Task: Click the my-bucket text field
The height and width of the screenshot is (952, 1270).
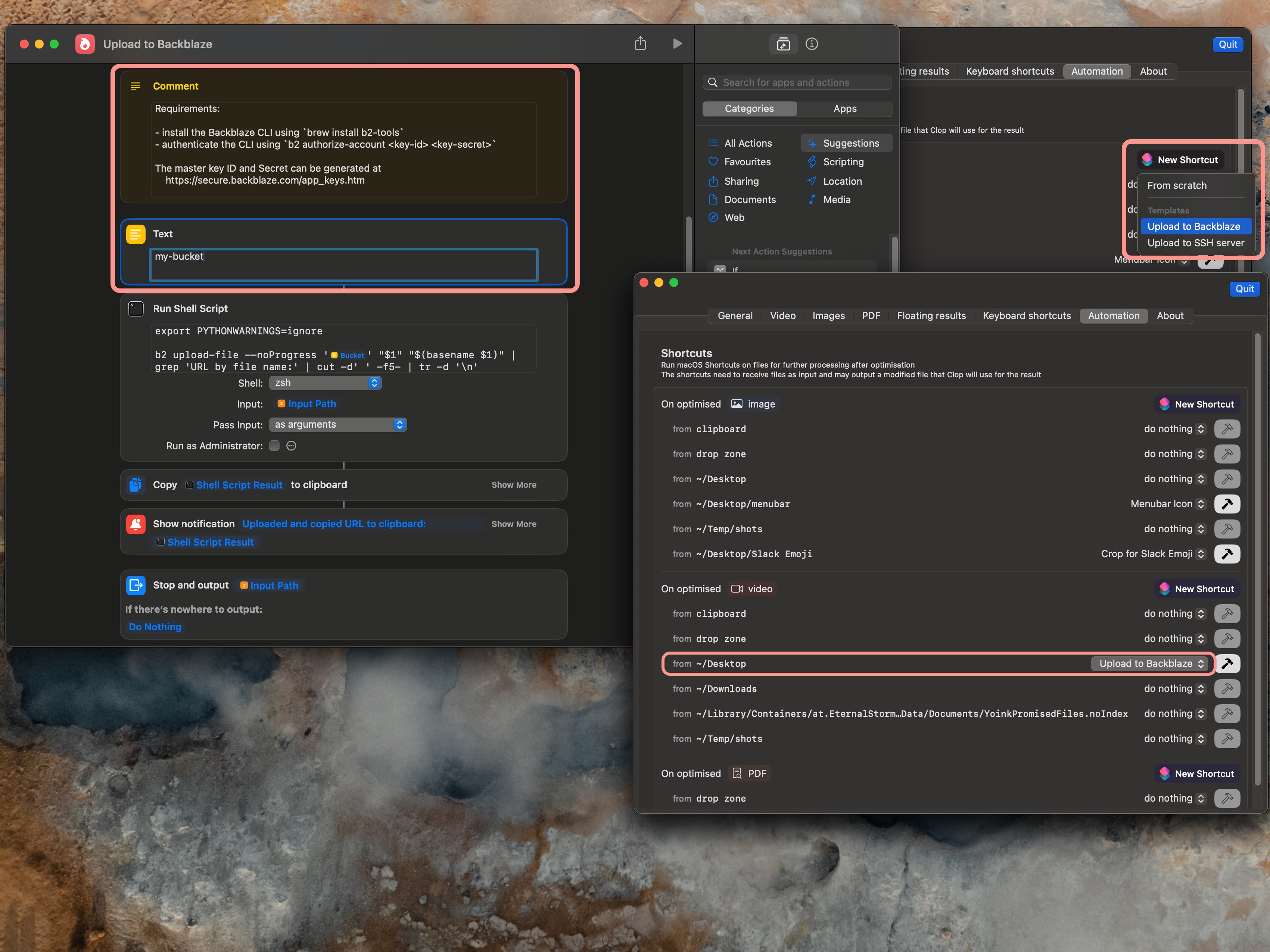Action: [344, 265]
